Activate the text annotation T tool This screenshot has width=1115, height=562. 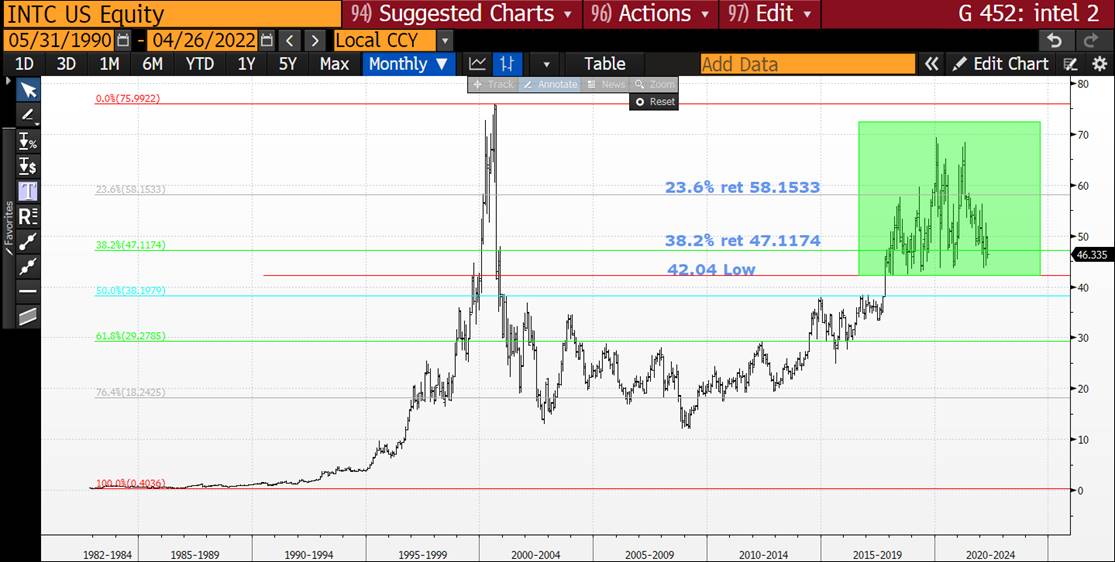tap(28, 191)
